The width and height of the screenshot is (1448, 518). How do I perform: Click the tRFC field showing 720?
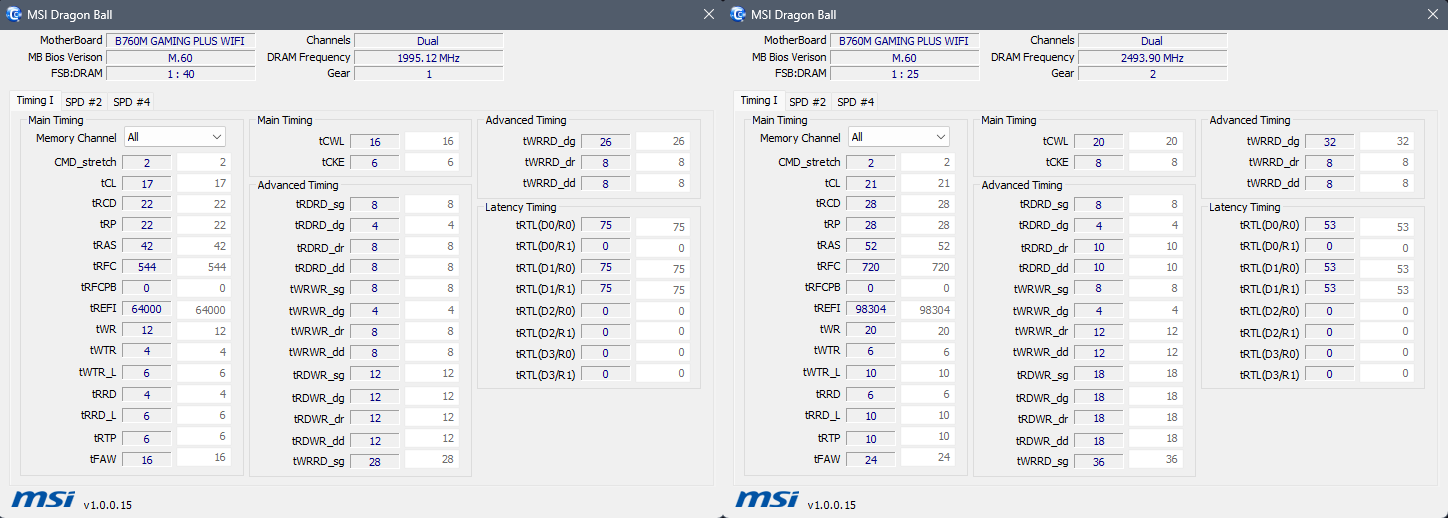871,267
